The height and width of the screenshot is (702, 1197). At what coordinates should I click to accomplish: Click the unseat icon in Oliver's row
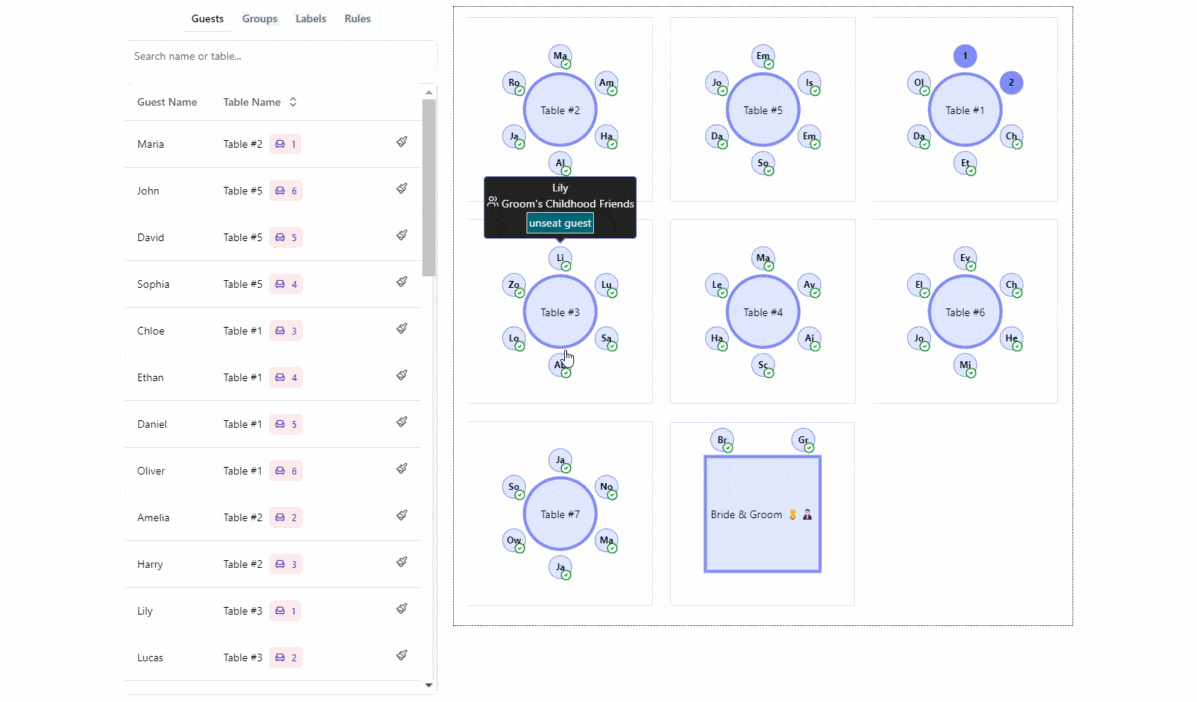tap(402, 469)
